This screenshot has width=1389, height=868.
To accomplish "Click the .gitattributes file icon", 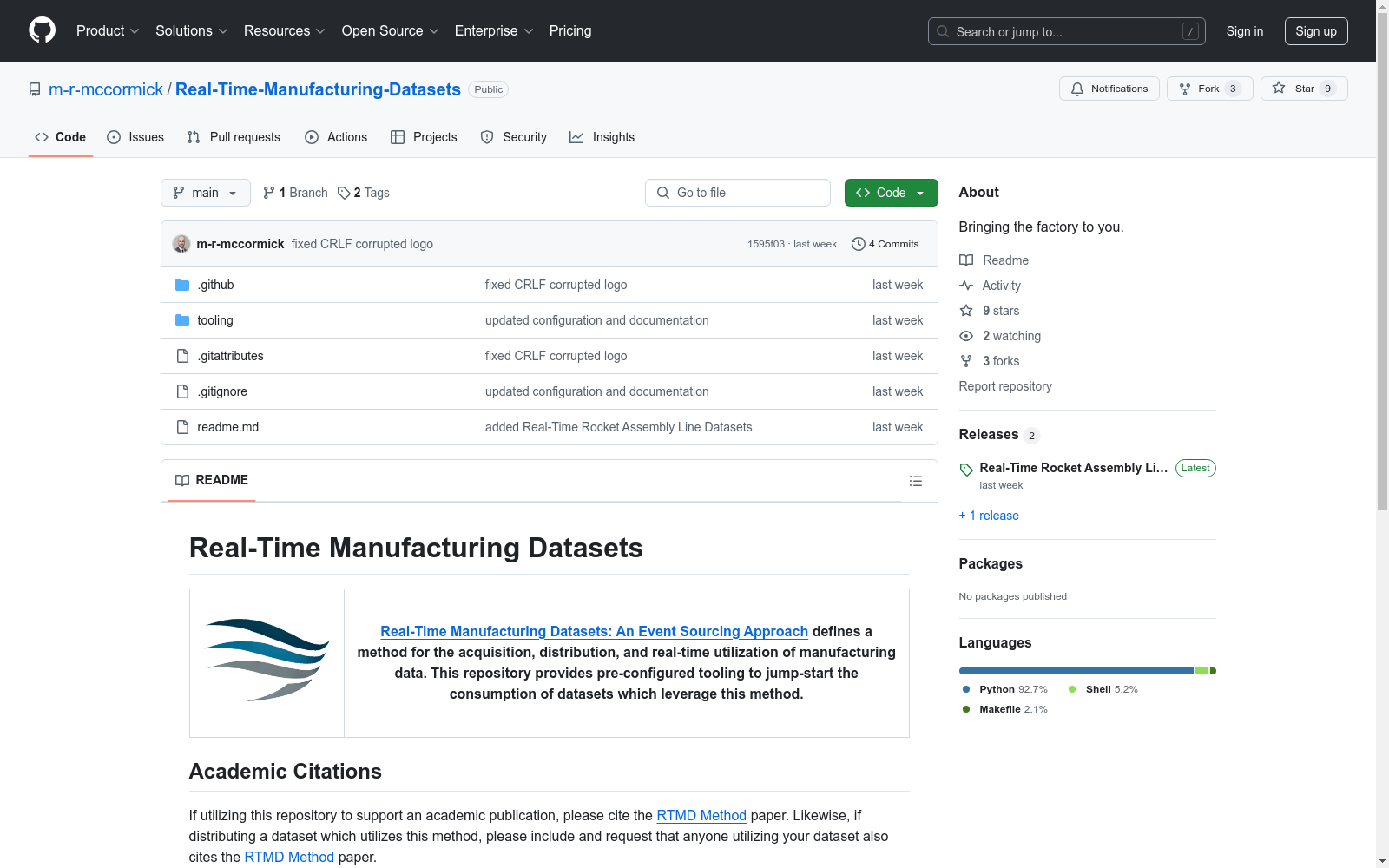I will (x=182, y=356).
